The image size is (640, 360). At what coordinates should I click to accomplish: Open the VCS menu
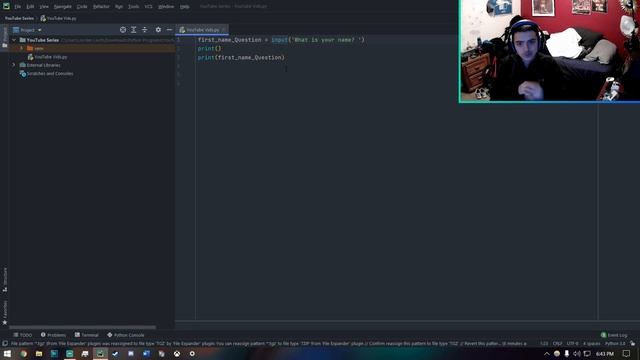[x=148, y=7]
